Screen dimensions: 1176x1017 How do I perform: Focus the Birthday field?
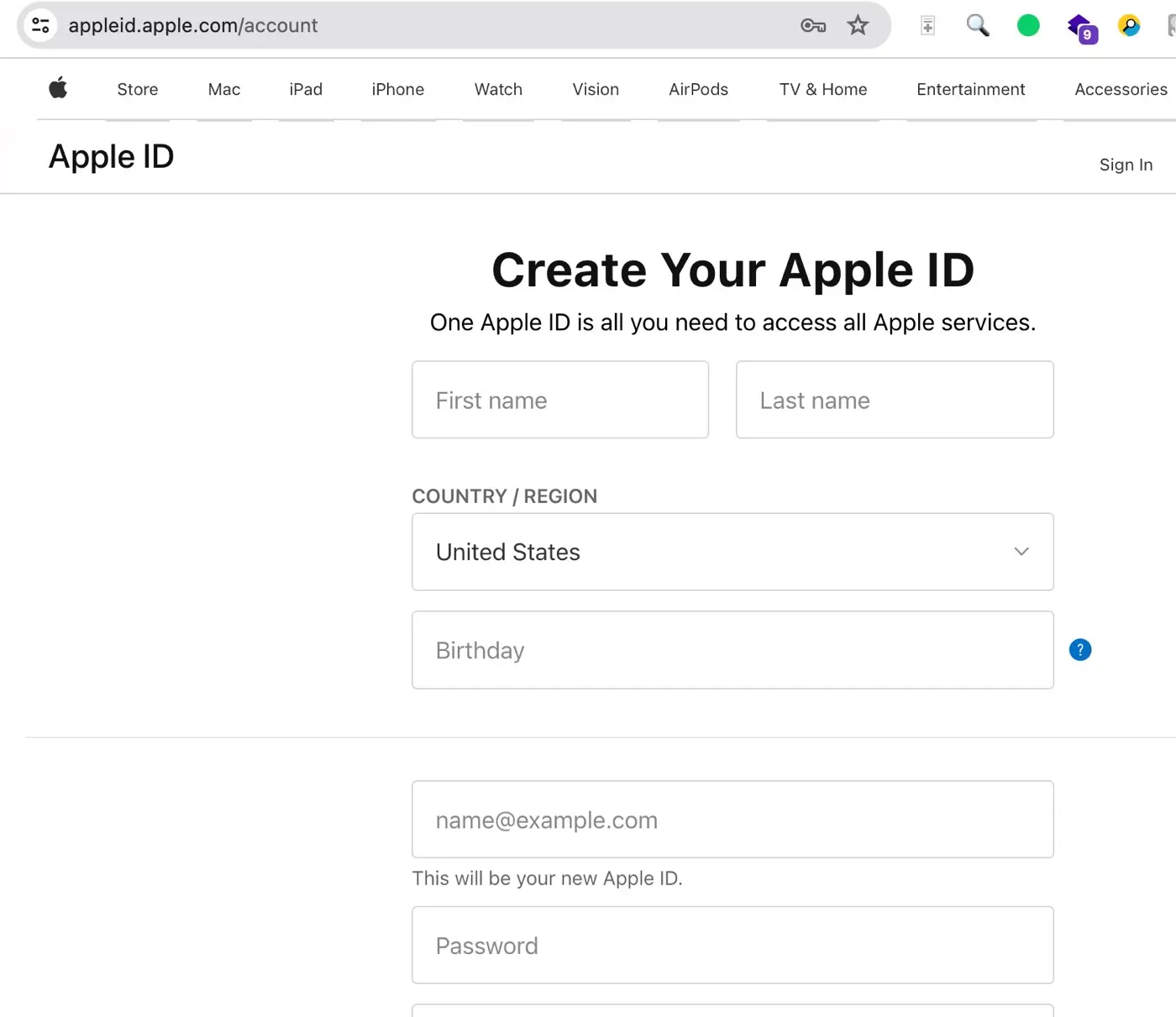click(x=732, y=650)
